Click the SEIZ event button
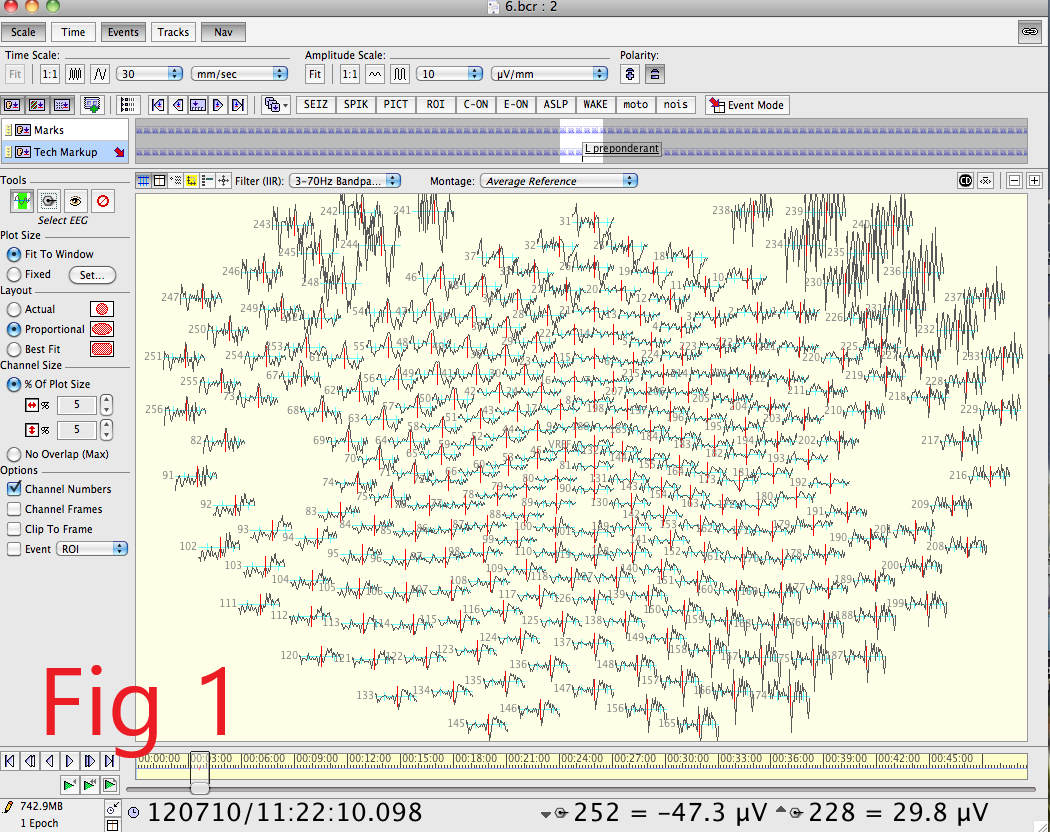The image size is (1050, 832). (x=315, y=105)
